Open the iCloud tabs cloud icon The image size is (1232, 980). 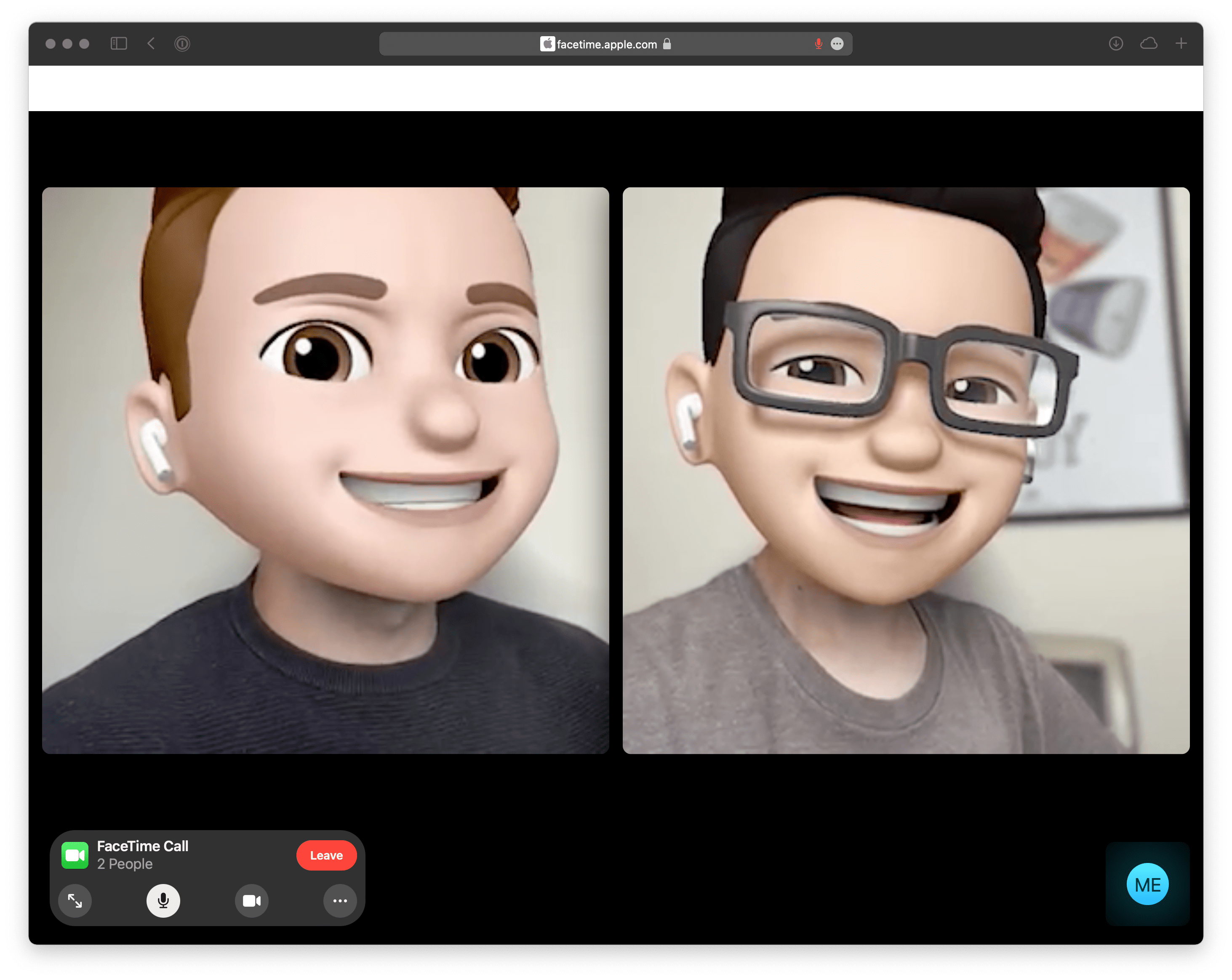coord(1148,43)
